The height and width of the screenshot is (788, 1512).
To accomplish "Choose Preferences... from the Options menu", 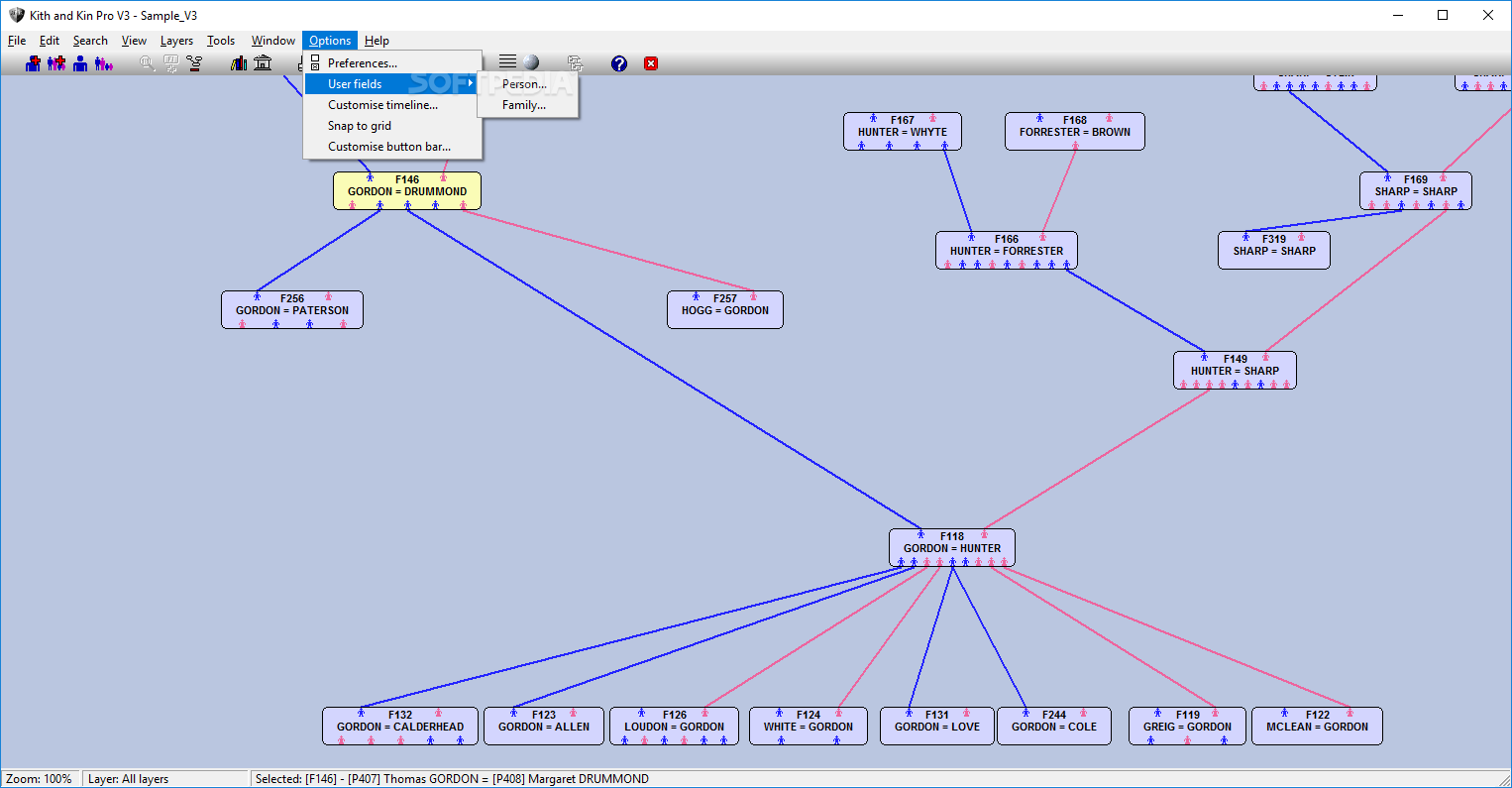I will click(392, 63).
